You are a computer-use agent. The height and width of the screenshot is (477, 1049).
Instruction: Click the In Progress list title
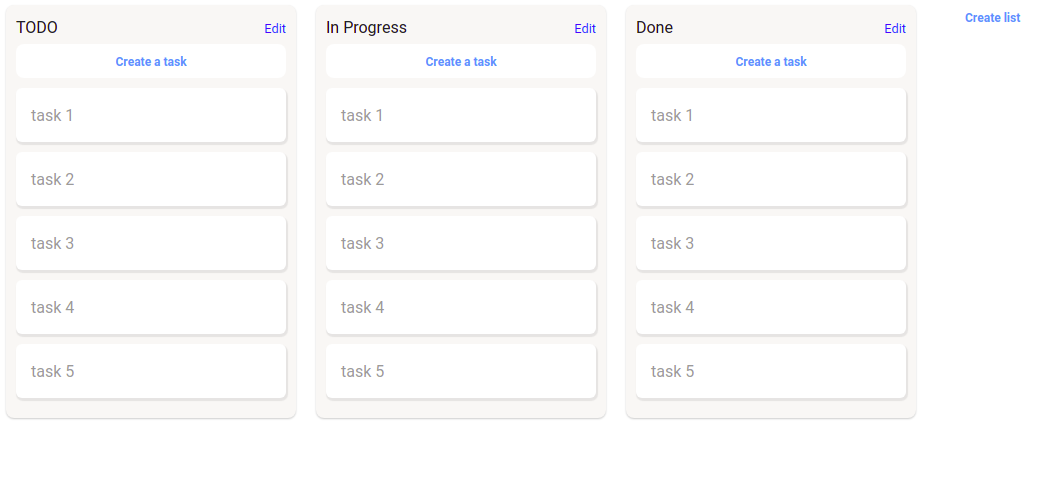click(366, 28)
